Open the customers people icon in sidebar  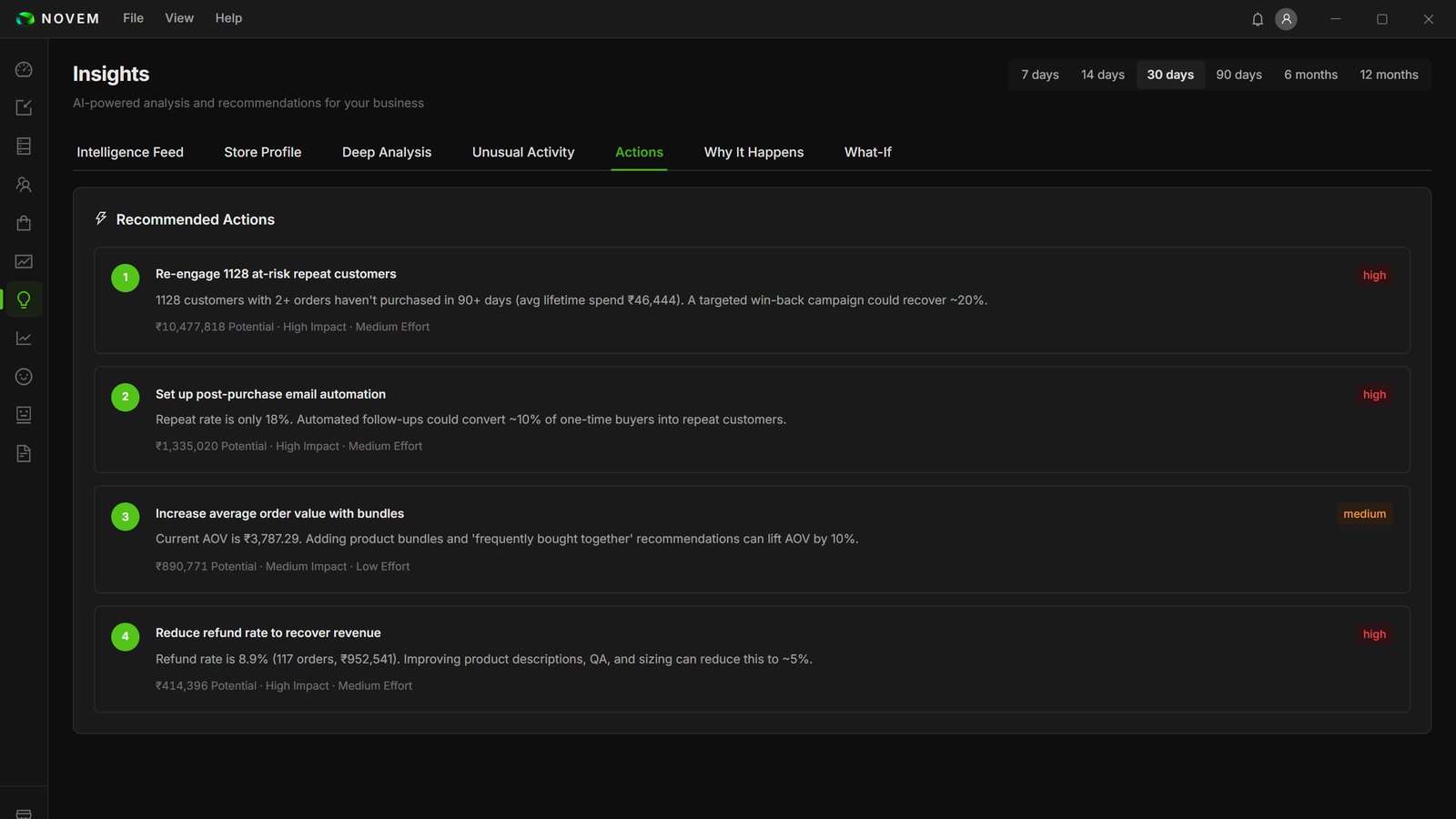[x=24, y=185]
